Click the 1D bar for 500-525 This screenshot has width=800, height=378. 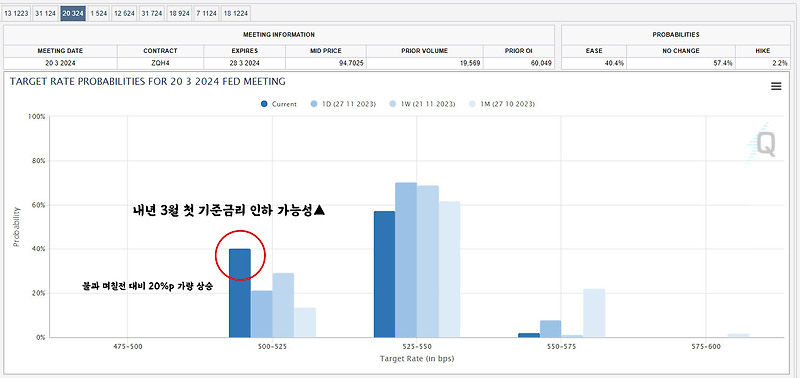[x=261, y=314]
